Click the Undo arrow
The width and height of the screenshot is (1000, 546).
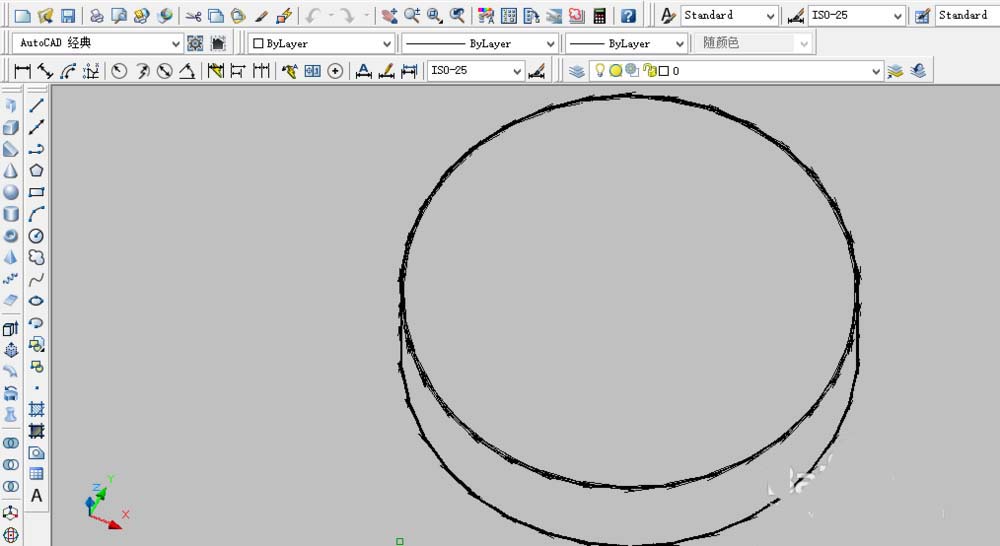pos(312,15)
